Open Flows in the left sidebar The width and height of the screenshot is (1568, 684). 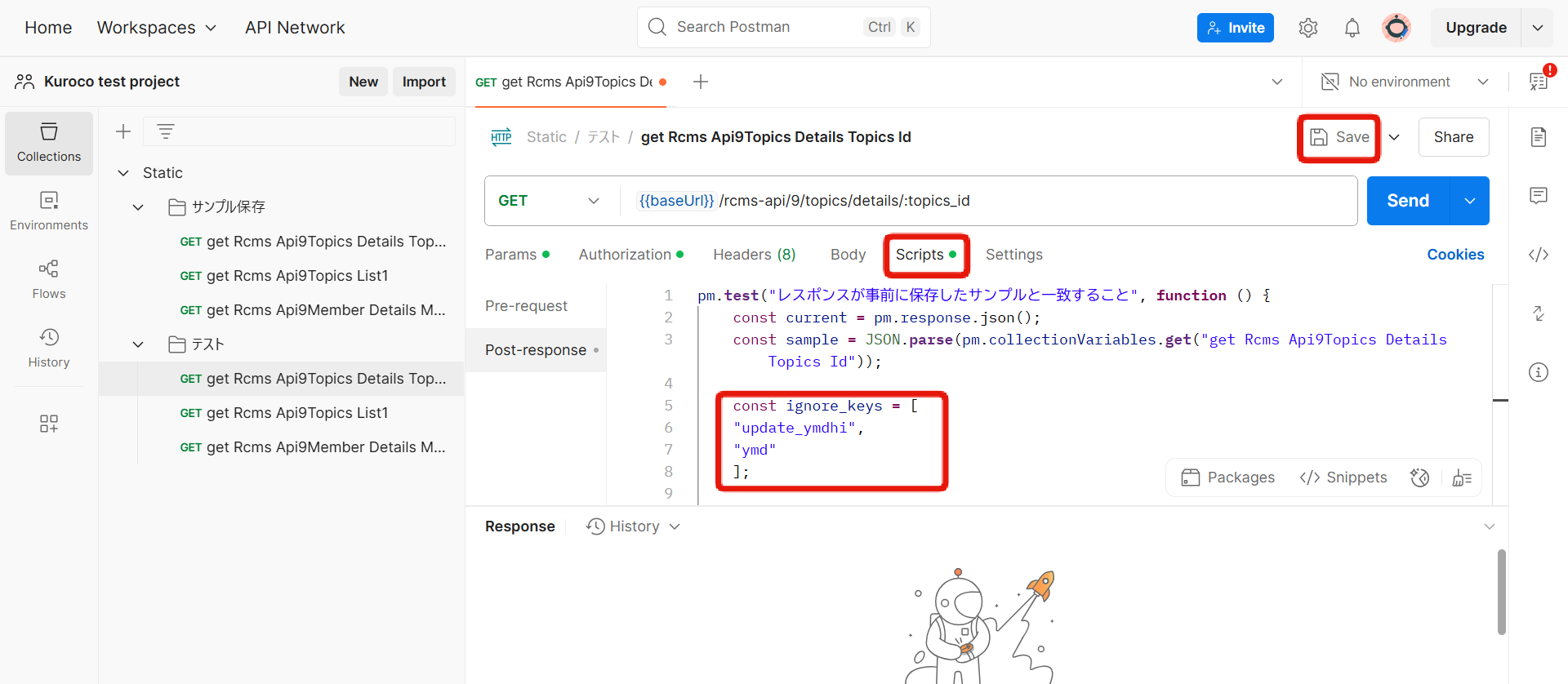pos(49,279)
